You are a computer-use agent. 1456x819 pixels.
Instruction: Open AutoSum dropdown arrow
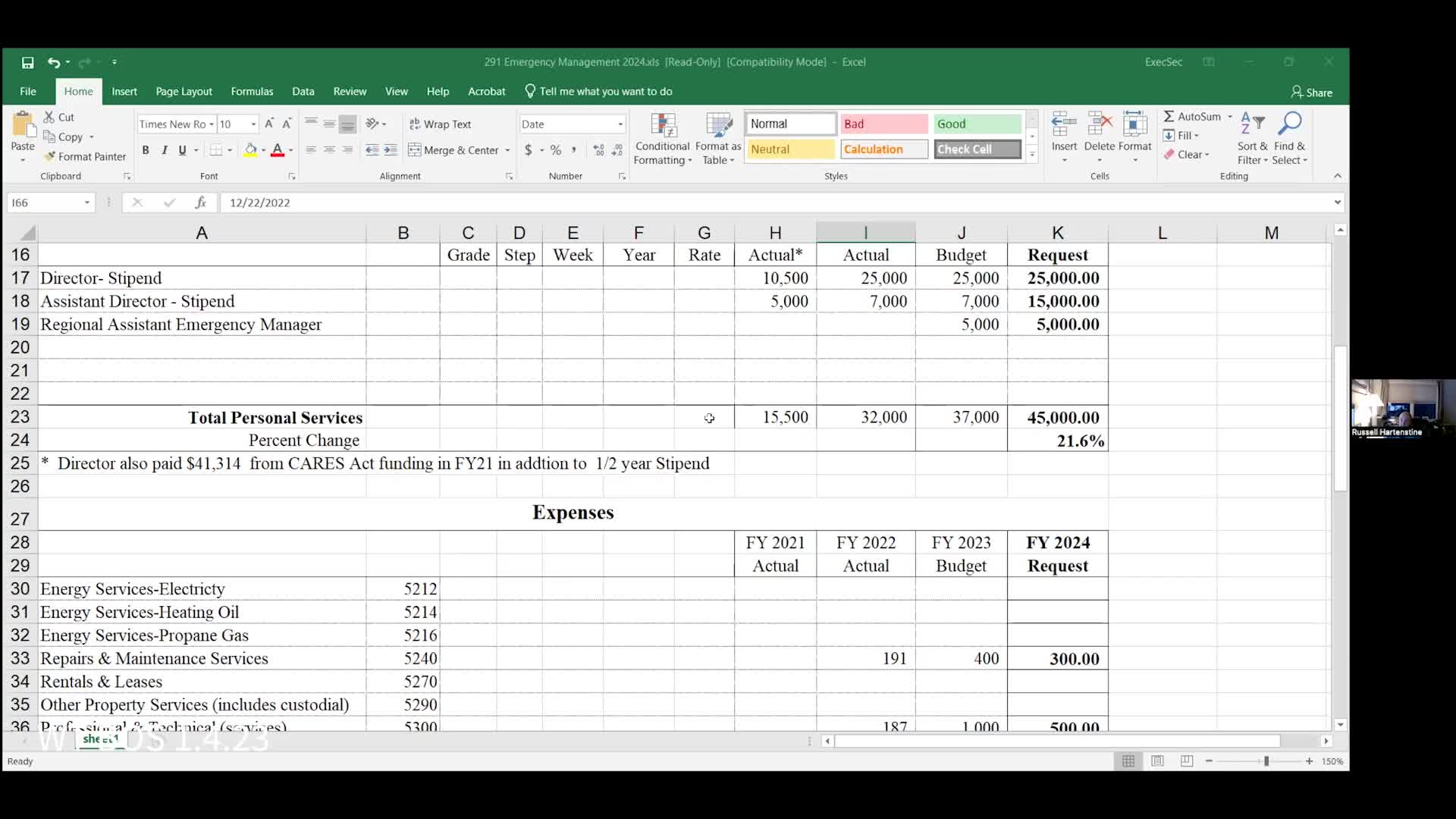[1230, 117]
